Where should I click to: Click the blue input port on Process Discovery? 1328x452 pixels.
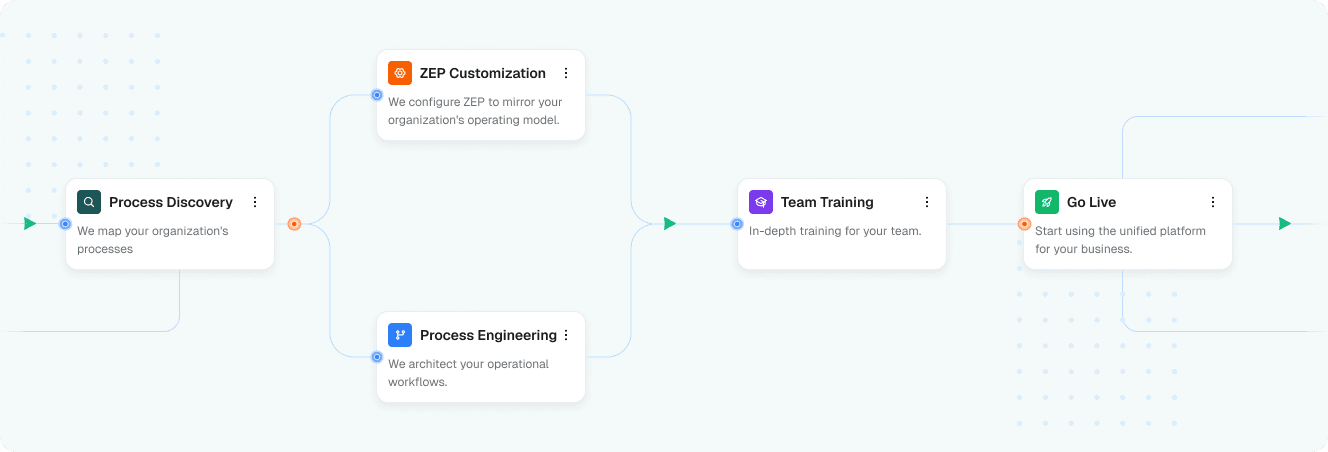tap(65, 224)
